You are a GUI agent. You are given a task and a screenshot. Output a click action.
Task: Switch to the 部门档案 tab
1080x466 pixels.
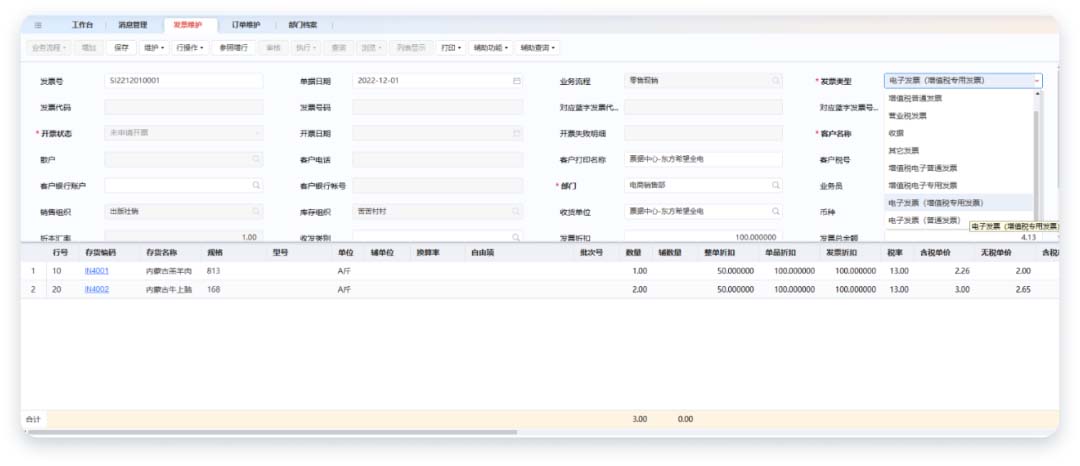click(303, 25)
